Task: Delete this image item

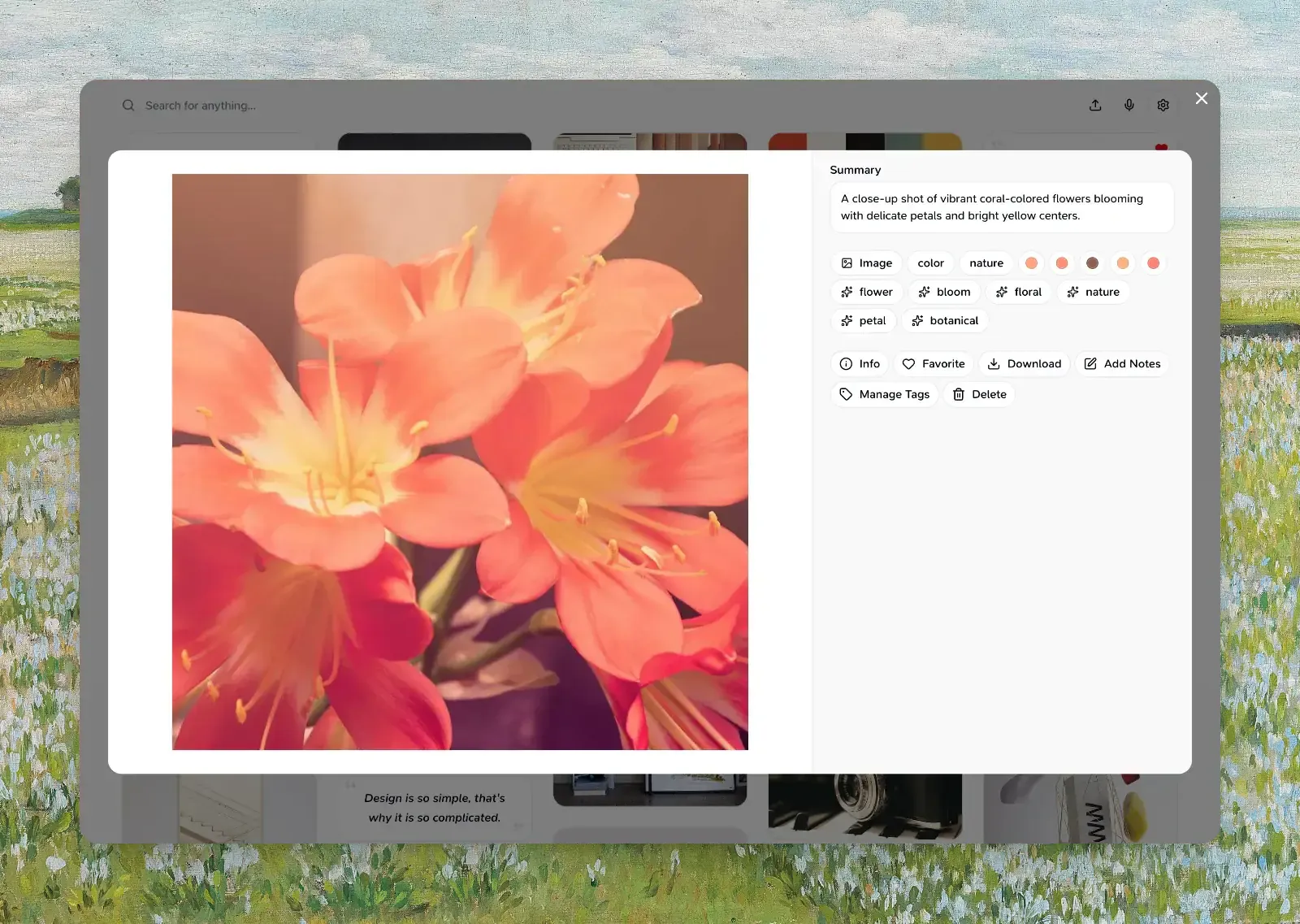Action: point(979,394)
